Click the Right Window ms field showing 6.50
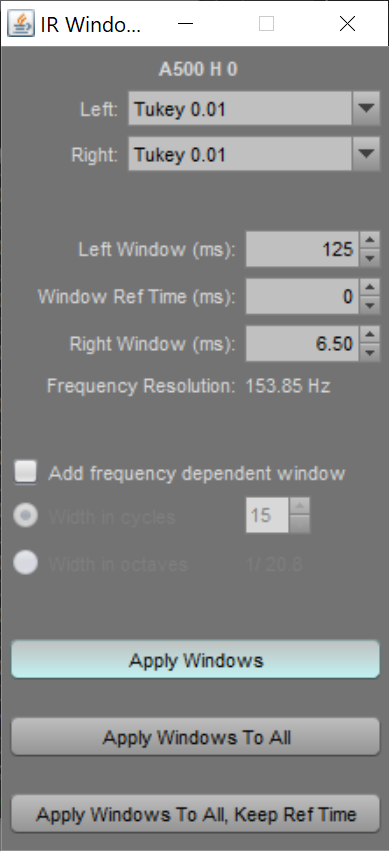Viewport: 389px width, 851px height. 302,344
